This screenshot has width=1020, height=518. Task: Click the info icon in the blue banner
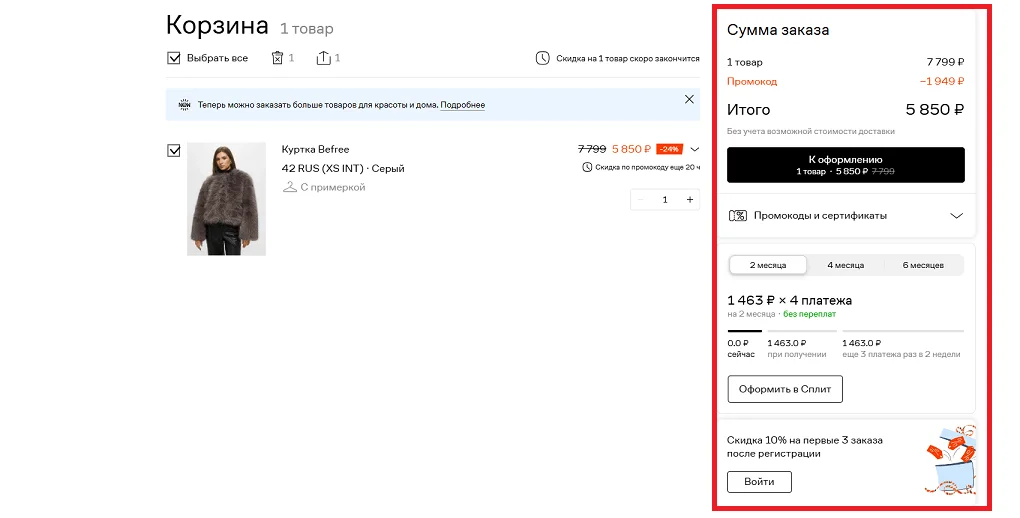click(184, 105)
